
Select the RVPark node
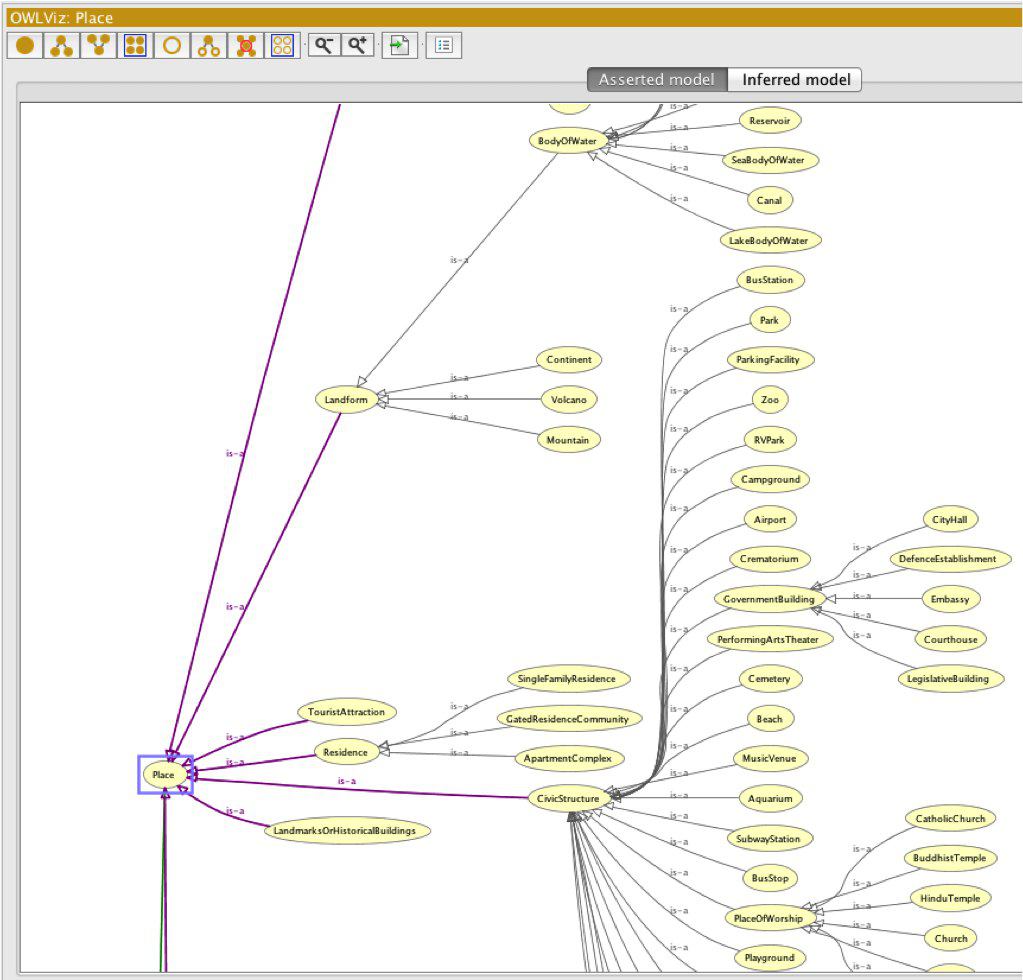[769, 440]
